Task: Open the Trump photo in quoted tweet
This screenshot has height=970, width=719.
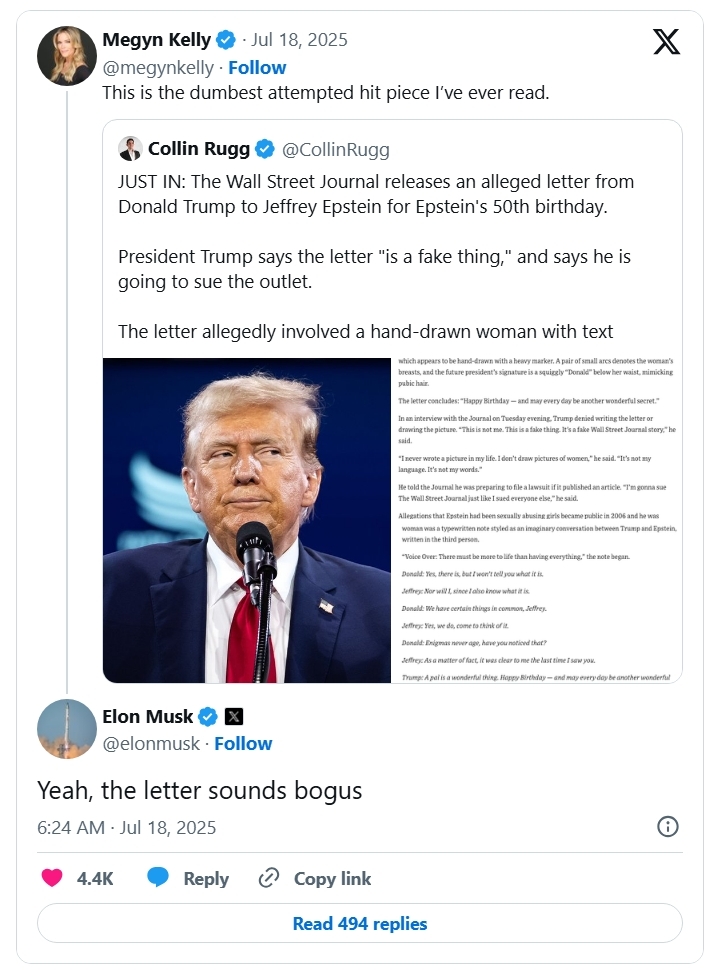Action: (247, 520)
